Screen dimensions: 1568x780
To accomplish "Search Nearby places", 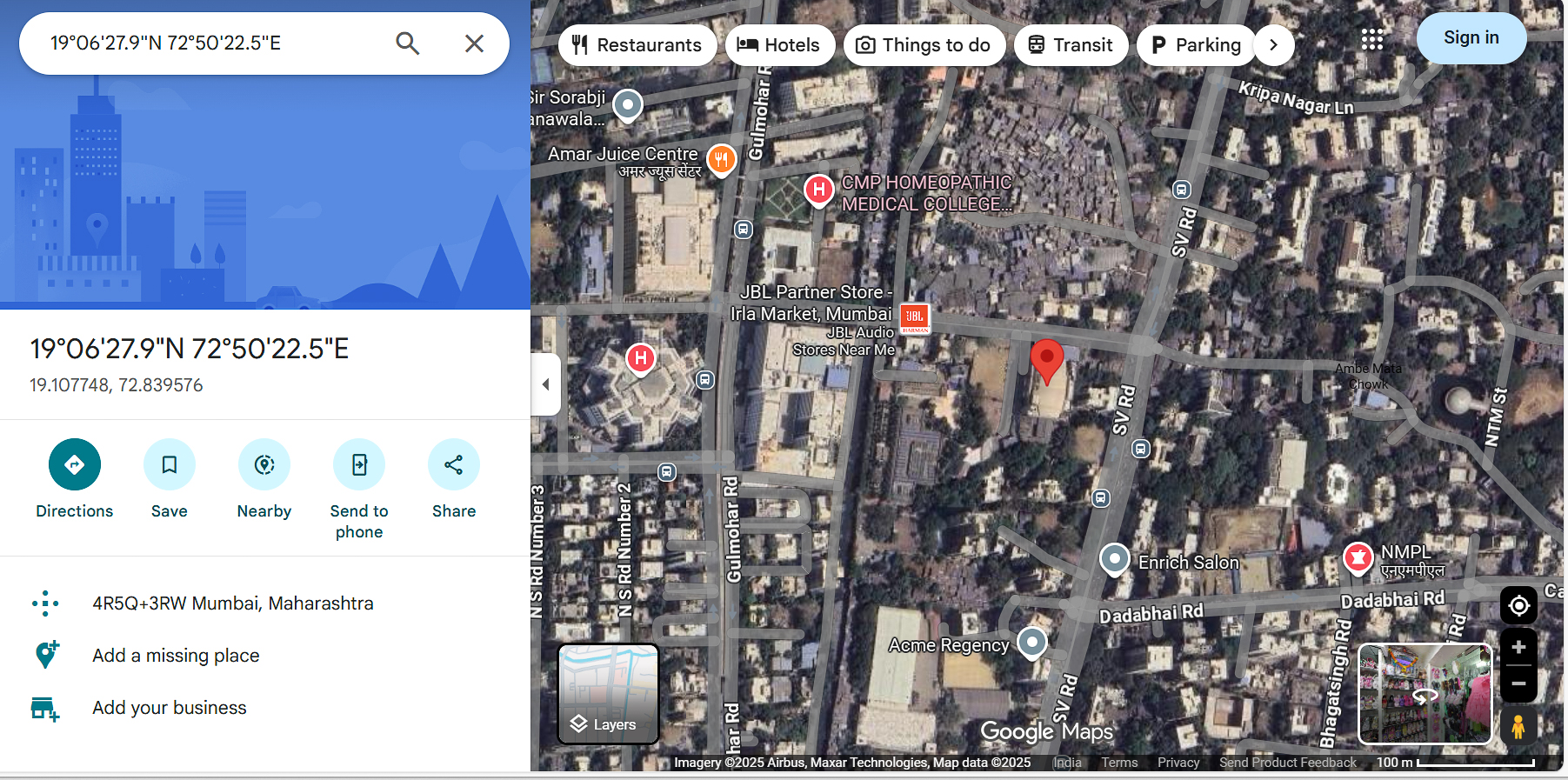I will click(264, 479).
